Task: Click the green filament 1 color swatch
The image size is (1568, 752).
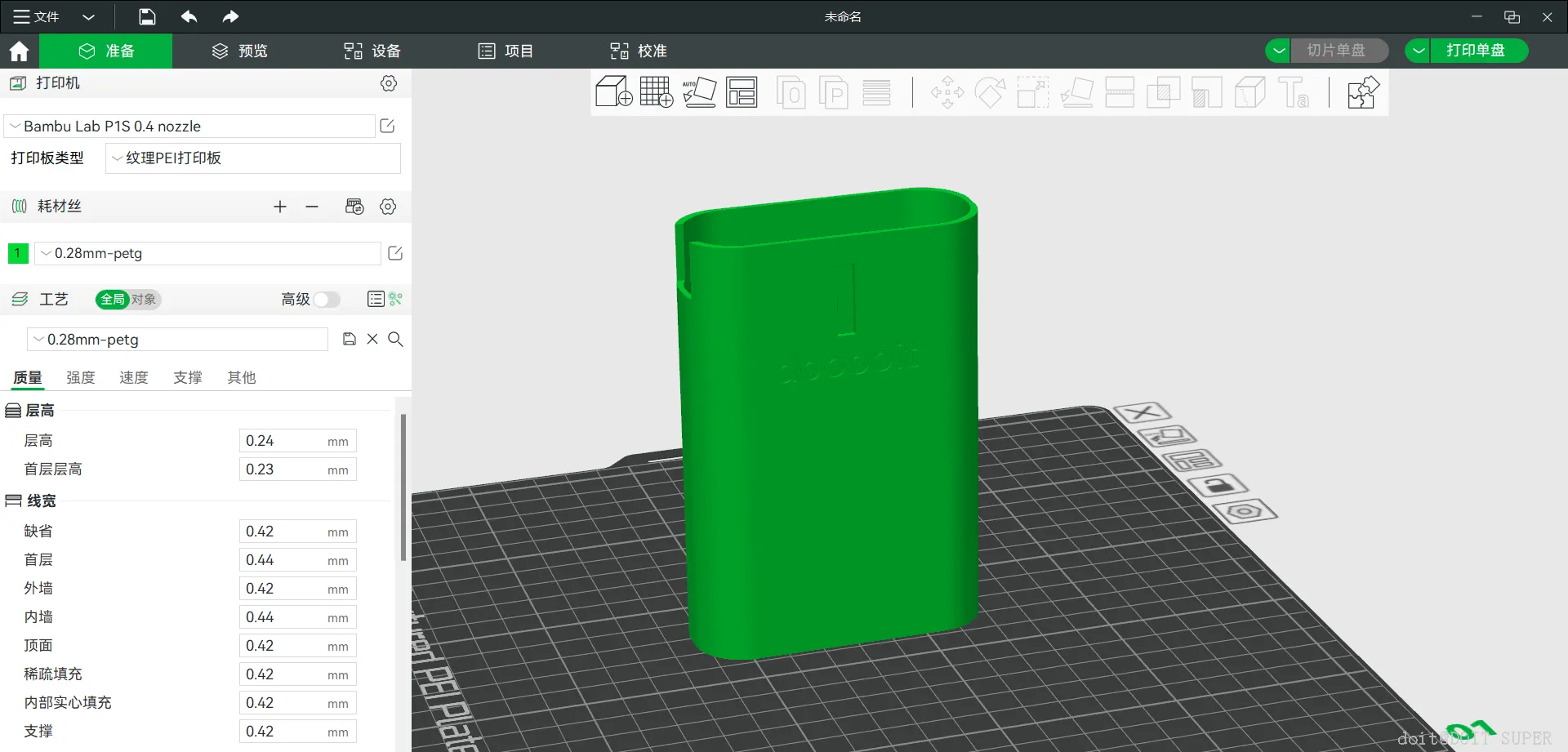Action: [18, 253]
